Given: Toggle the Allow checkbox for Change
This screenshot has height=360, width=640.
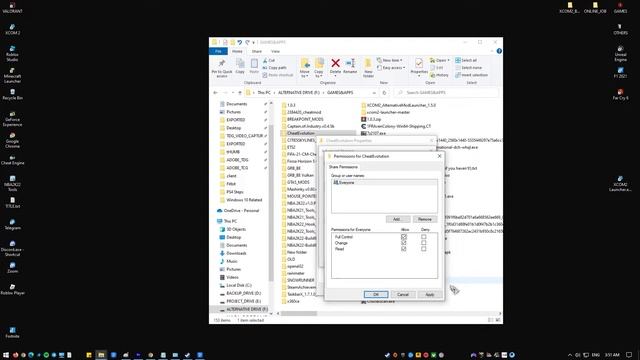Looking at the screenshot, I should 404,243.
